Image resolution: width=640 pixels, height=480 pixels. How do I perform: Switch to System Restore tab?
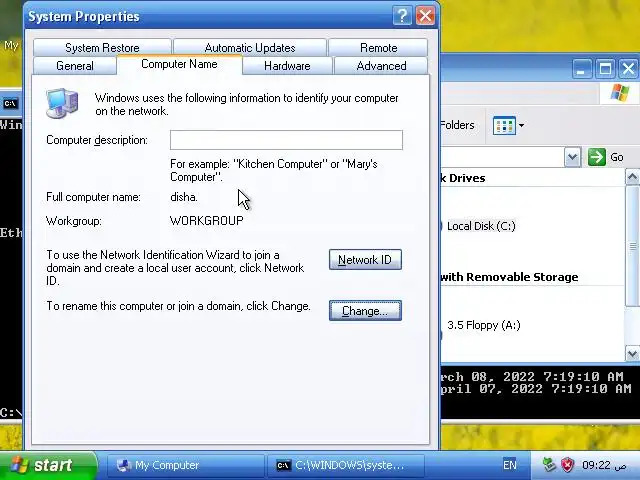(x=102, y=48)
